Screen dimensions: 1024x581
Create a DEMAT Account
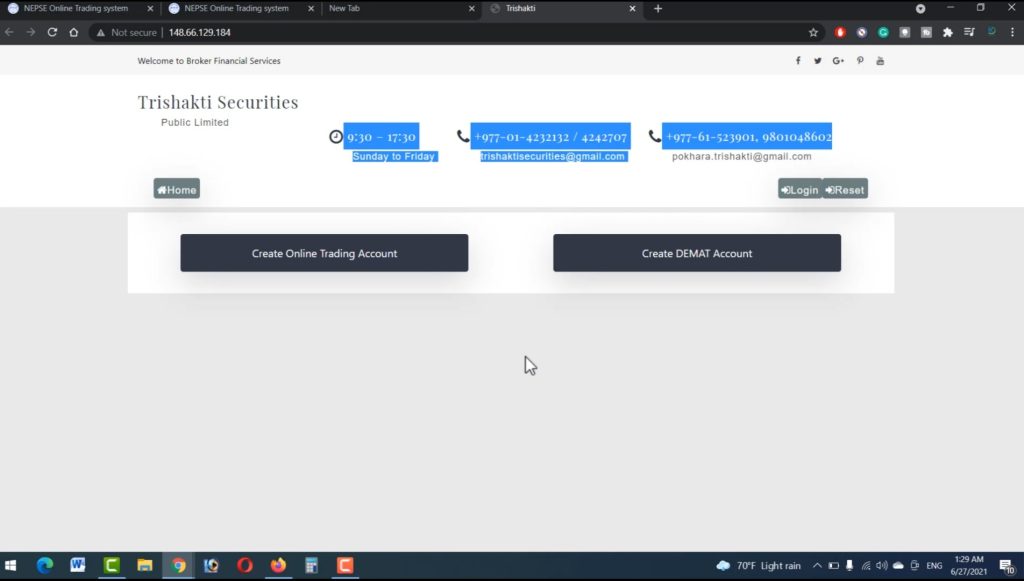click(697, 253)
